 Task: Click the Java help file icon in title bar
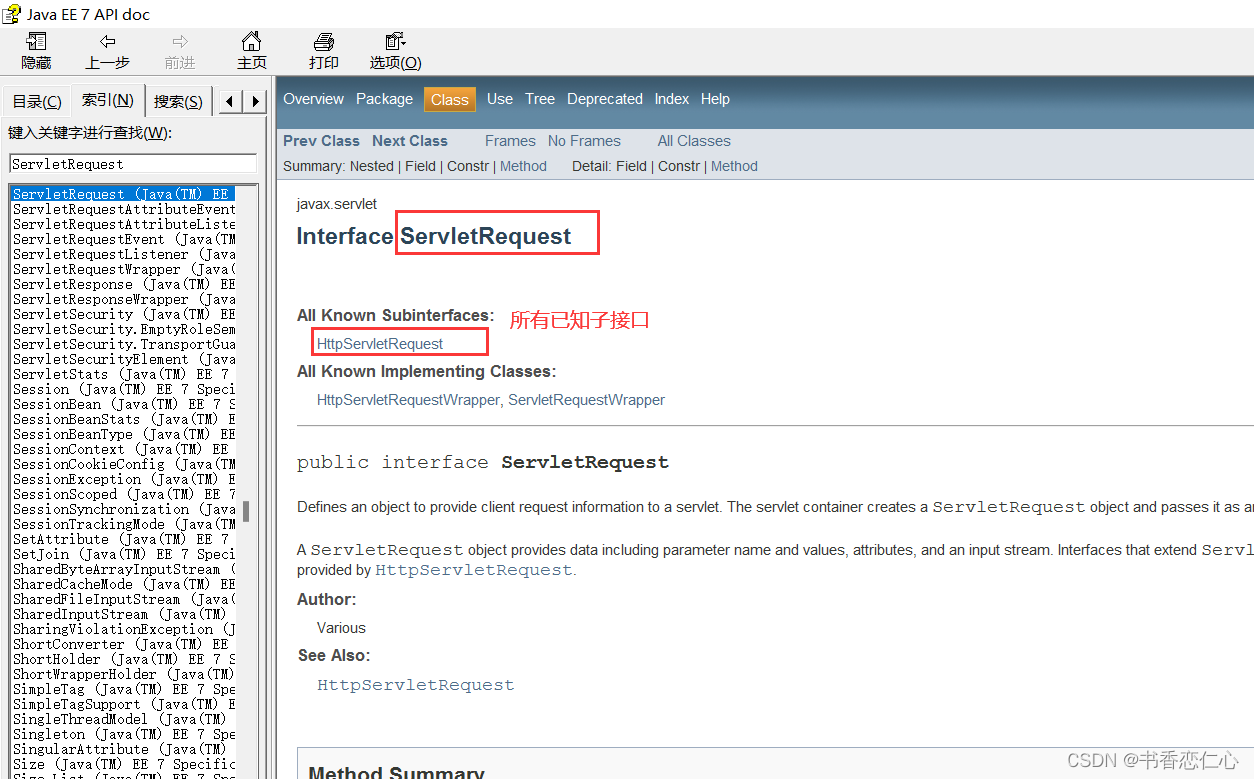13,14
